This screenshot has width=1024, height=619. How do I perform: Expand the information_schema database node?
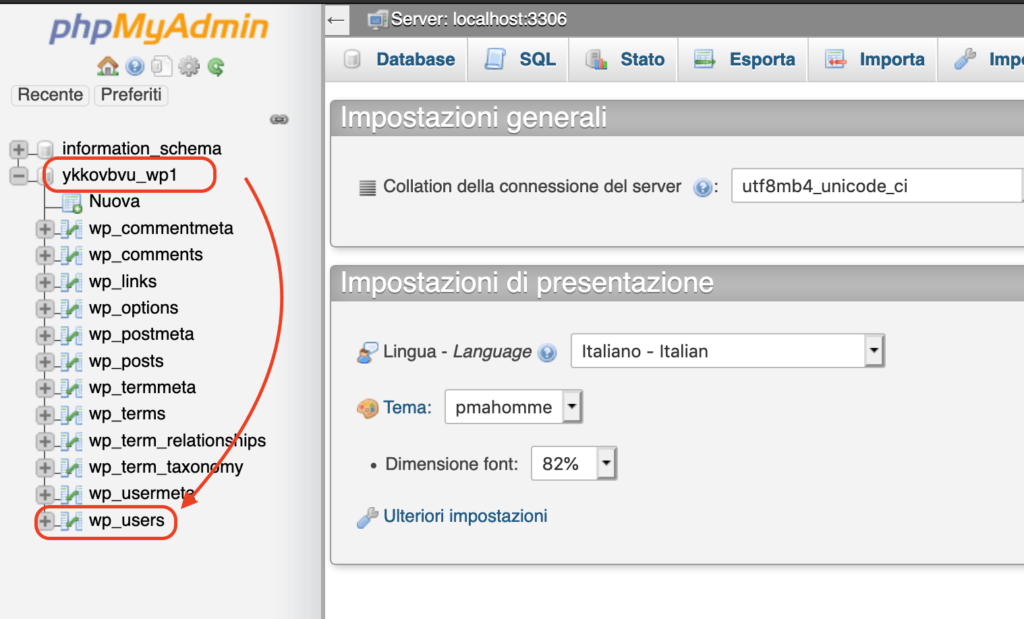tap(19, 149)
